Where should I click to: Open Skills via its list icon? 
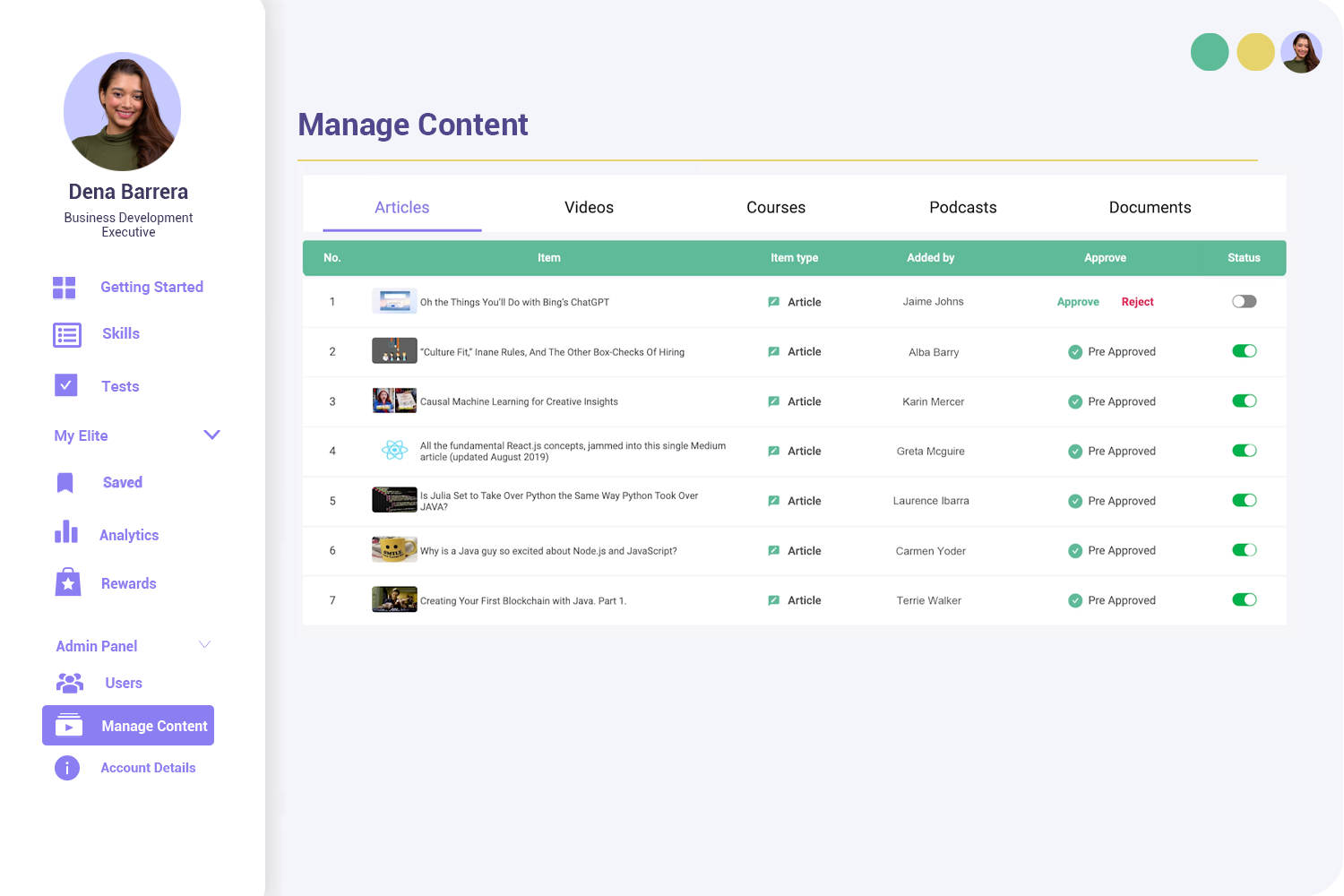(67, 334)
